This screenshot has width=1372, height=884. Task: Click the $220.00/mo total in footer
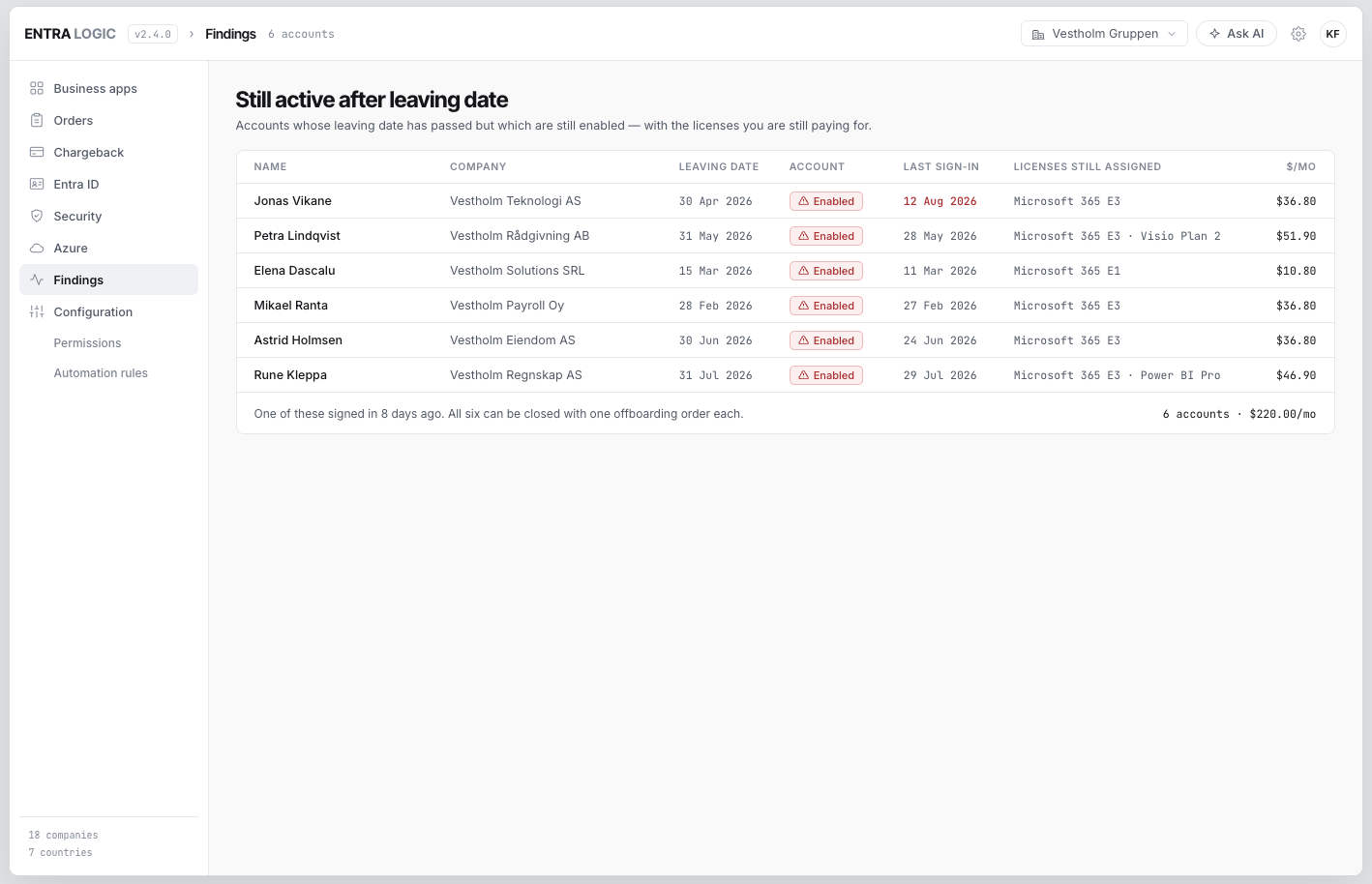click(x=1283, y=414)
